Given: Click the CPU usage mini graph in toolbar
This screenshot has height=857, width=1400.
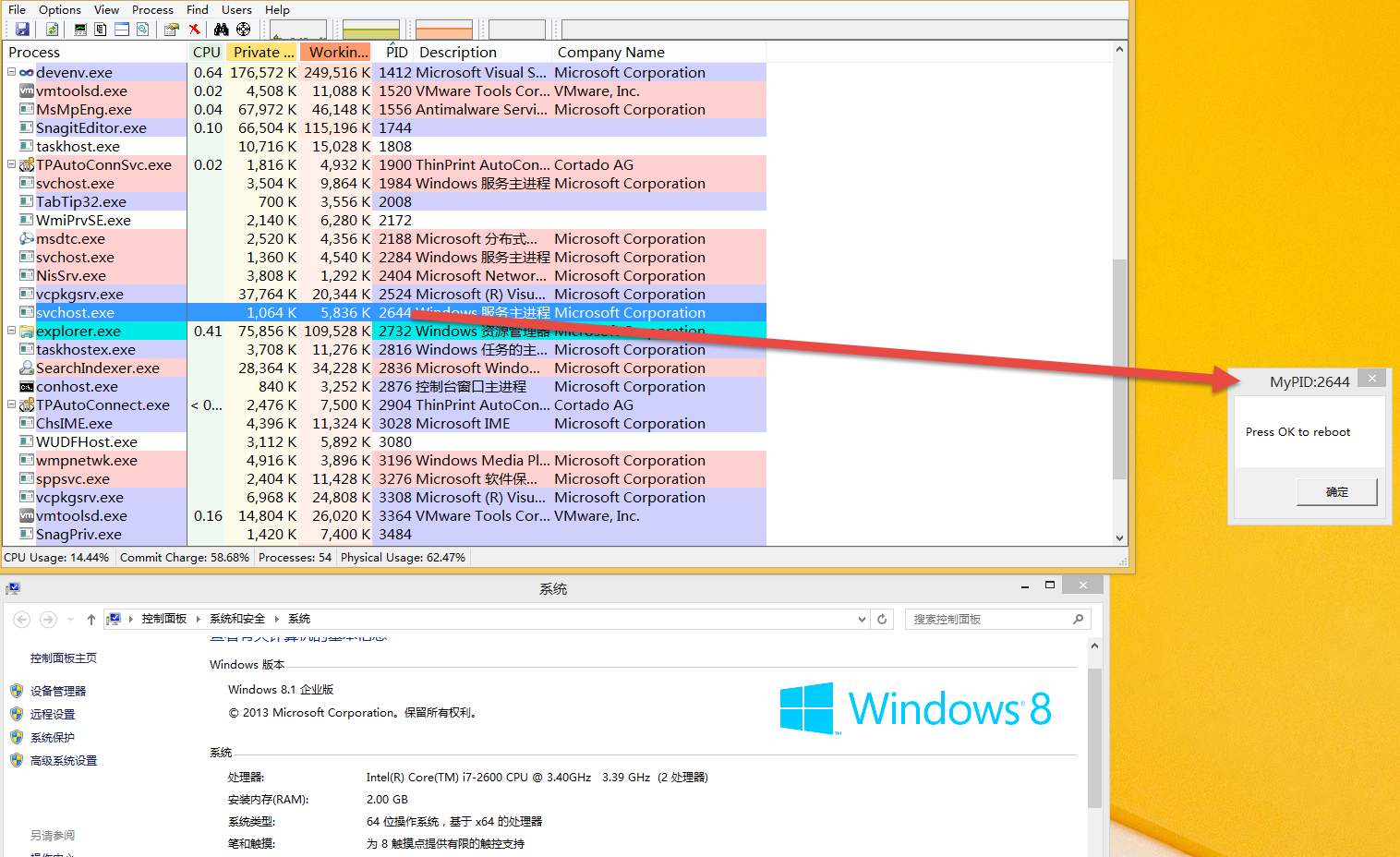Looking at the screenshot, I should pyautogui.click(x=297, y=30).
